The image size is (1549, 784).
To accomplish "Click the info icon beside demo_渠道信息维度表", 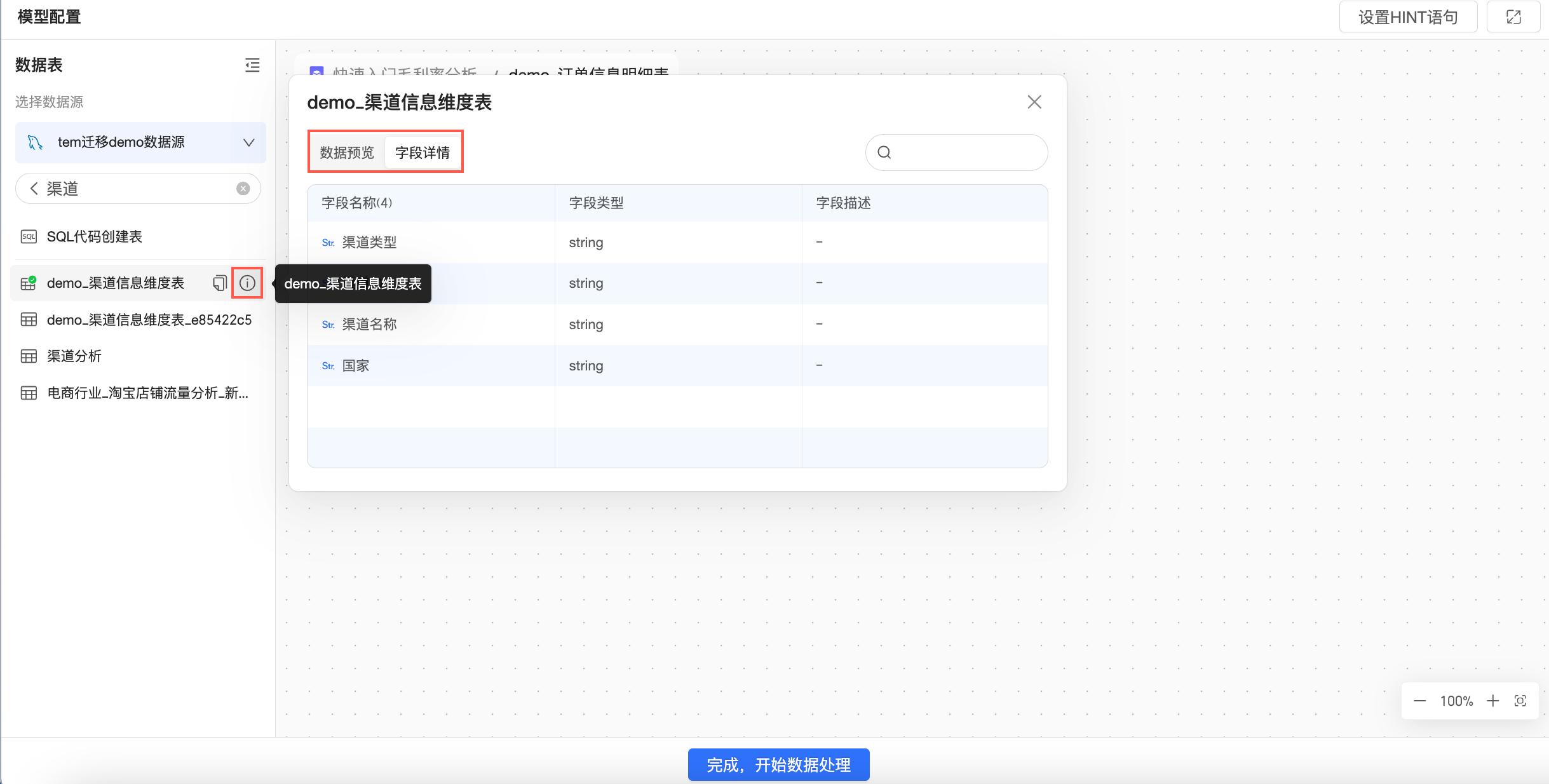I will [x=247, y=283].
